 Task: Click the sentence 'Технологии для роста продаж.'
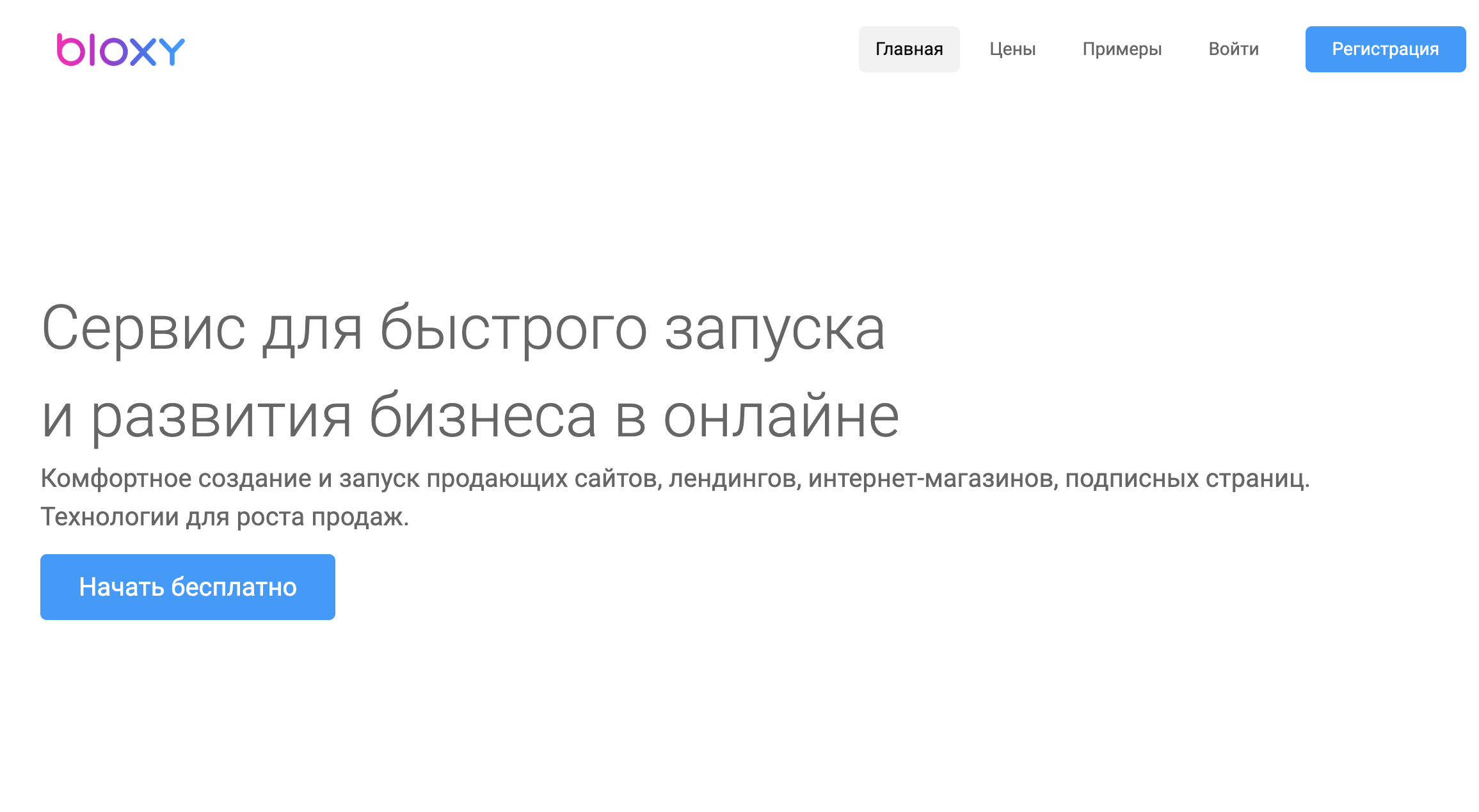tap(225, 517)
